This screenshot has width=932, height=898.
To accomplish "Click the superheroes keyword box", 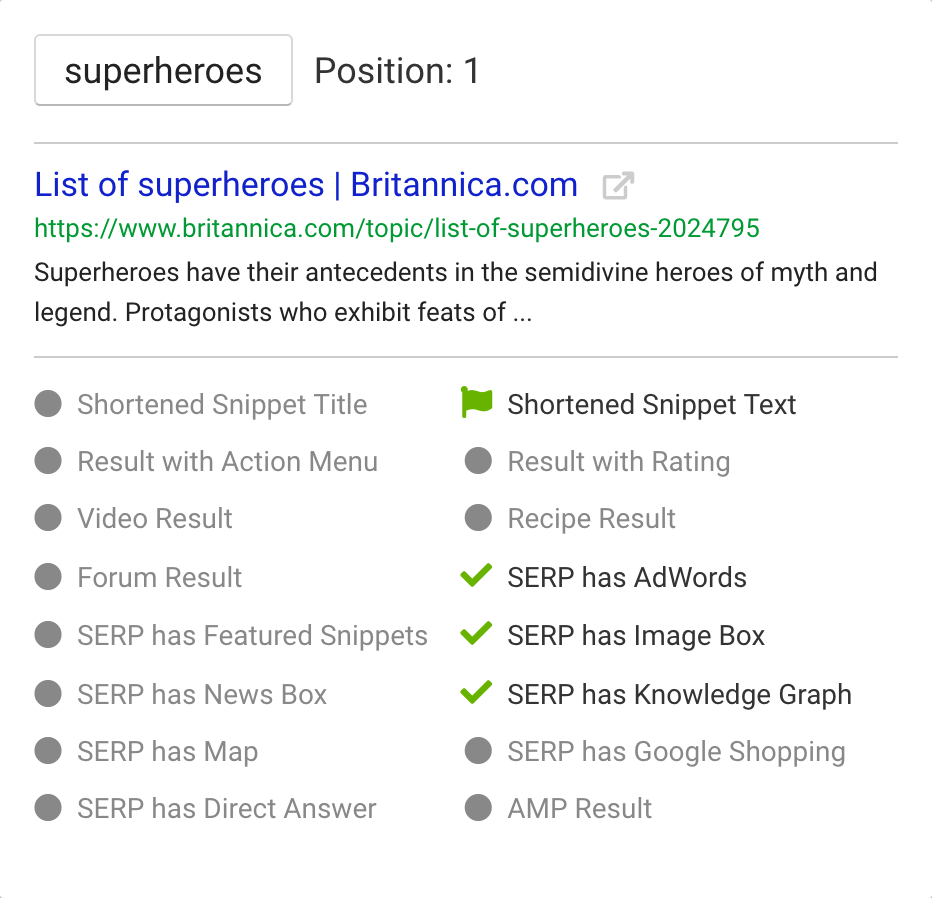I will [x=163, y=70].
